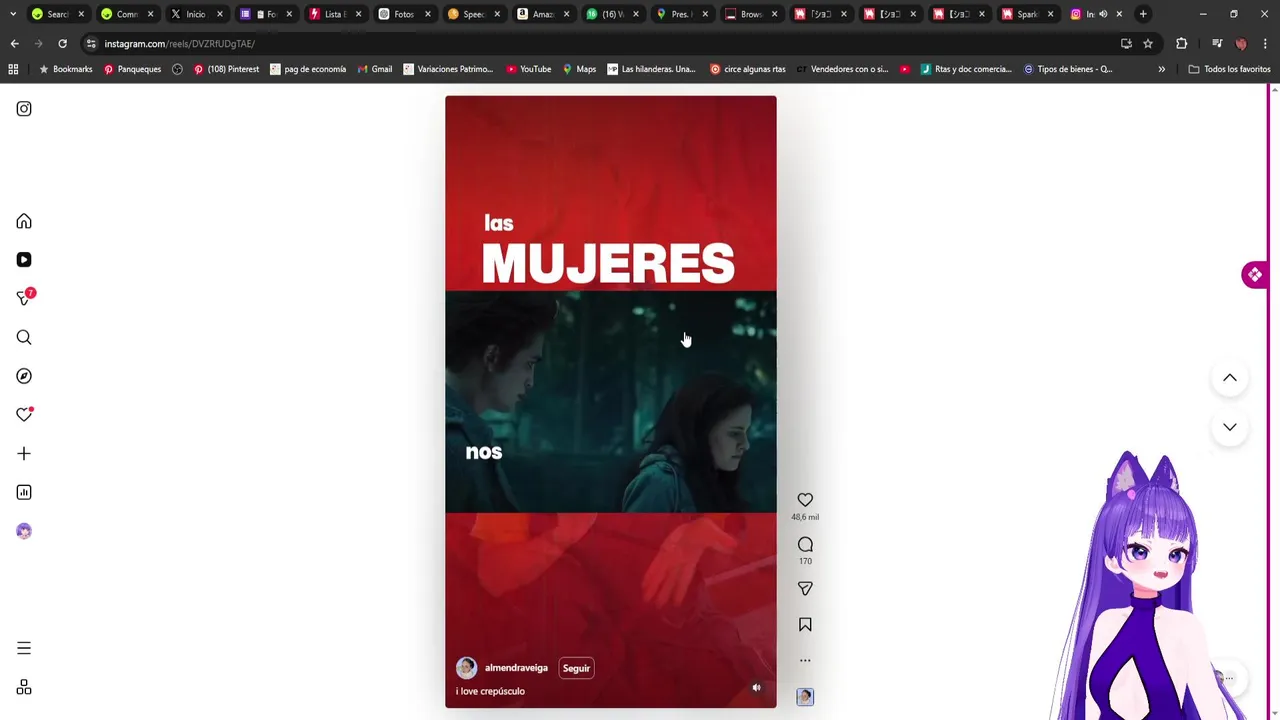Share the reel with the paper plane icon

pyautogui.click(x=805, y=589)
